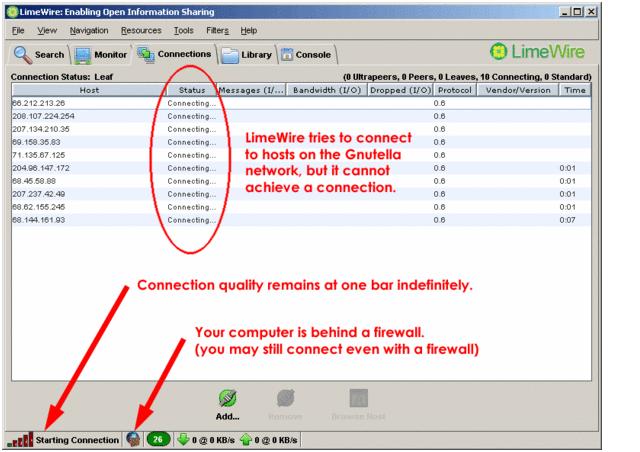This screenshot has height=452, width=640.
Task: Click the LimeWire logo
Action: coord(537,52)
